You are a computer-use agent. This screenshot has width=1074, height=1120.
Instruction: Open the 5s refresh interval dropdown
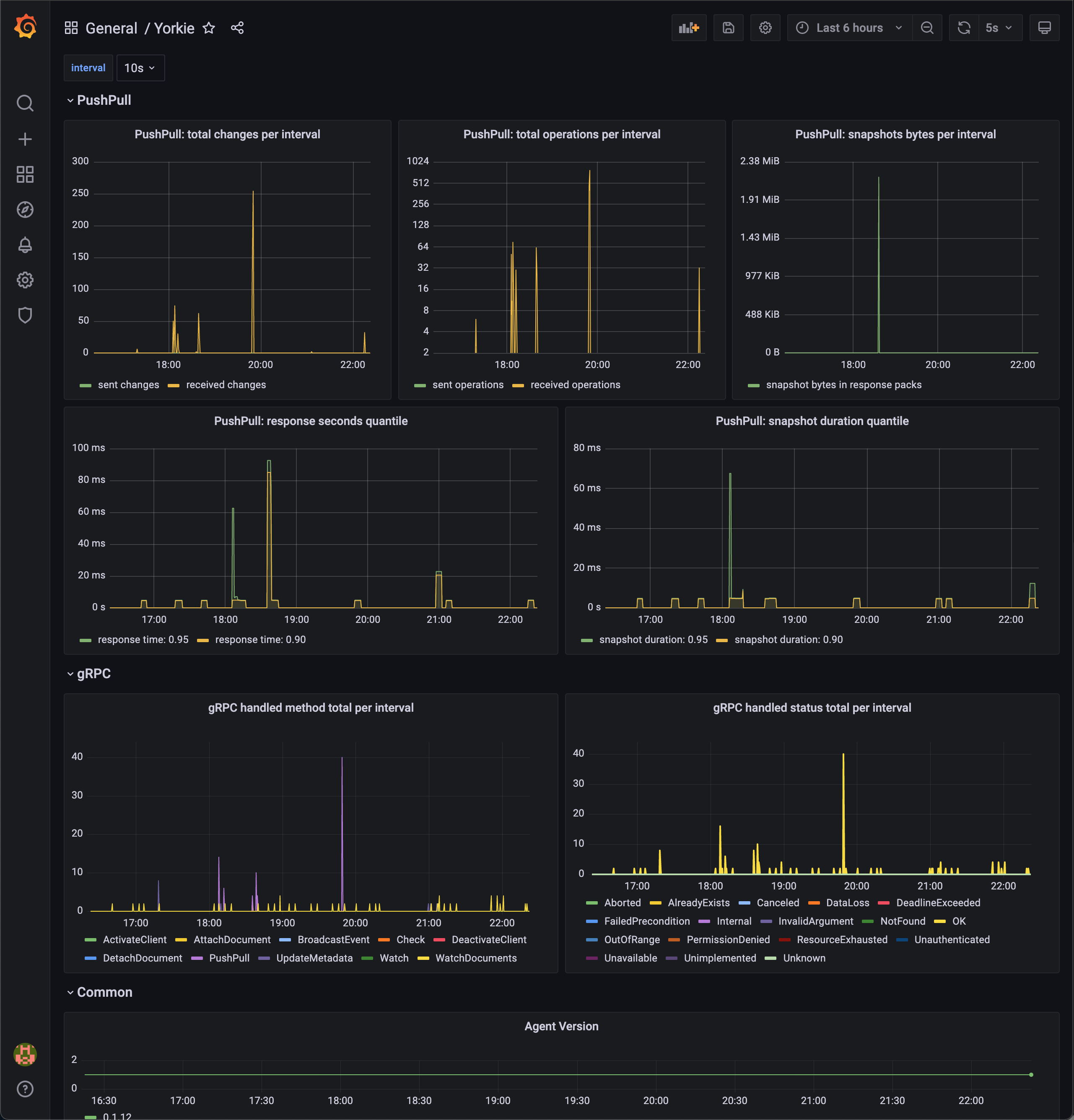click(1000, 28)
